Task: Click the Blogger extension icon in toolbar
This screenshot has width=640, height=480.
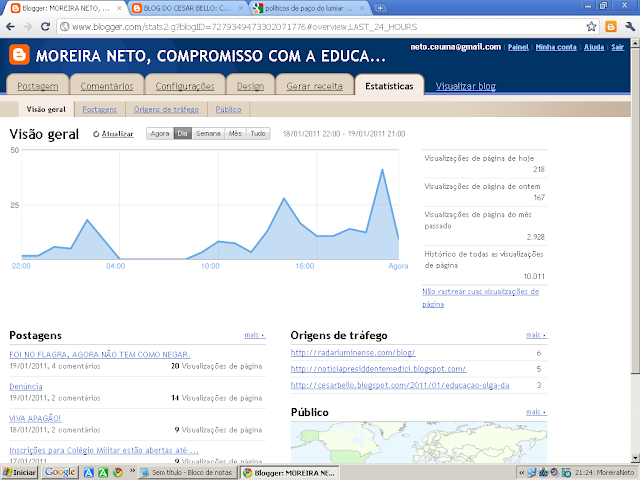Action: tap(611, 27)
